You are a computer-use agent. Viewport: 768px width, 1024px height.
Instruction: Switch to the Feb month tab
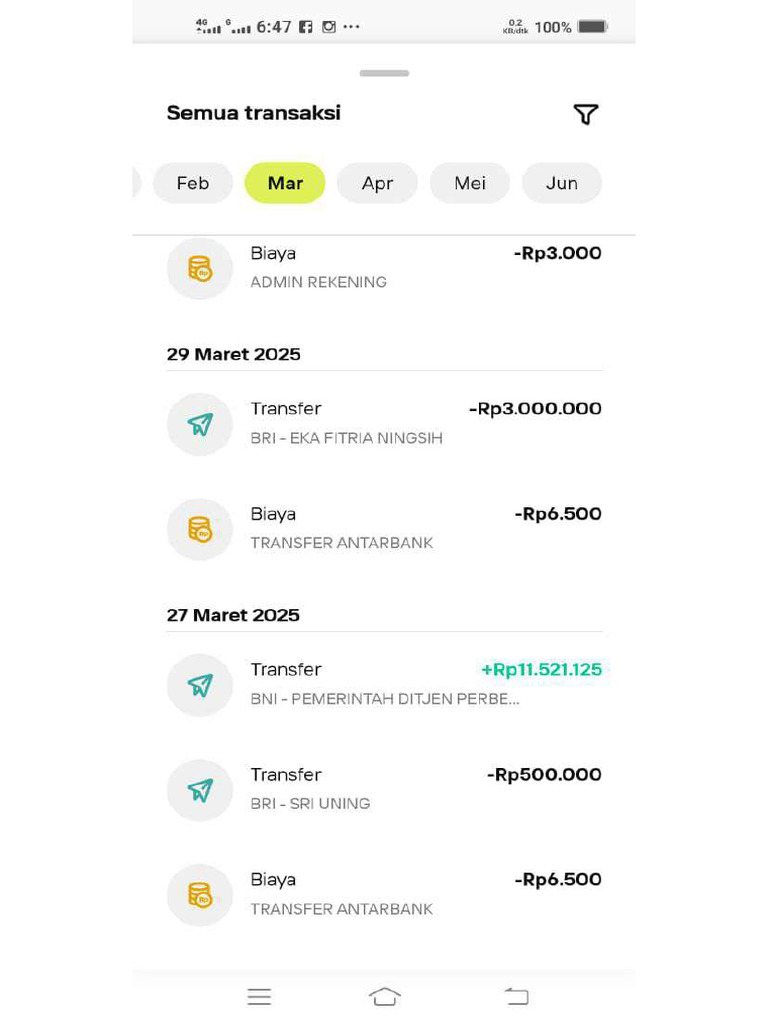(x=193, y=183)
